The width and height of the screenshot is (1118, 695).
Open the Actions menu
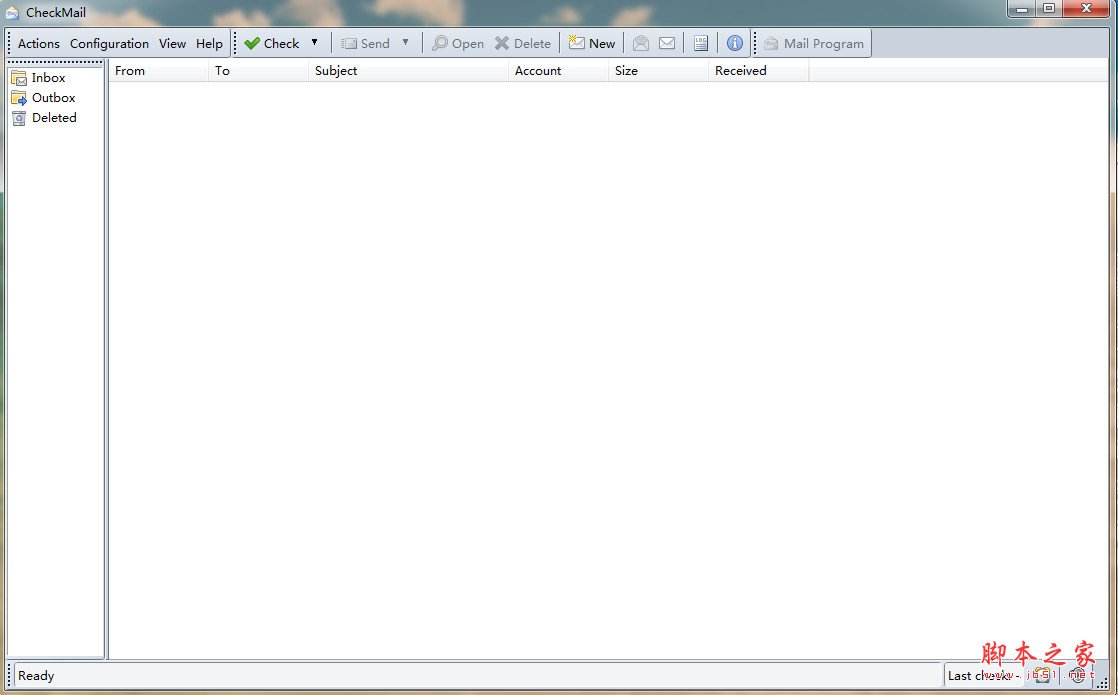[39, 43]
